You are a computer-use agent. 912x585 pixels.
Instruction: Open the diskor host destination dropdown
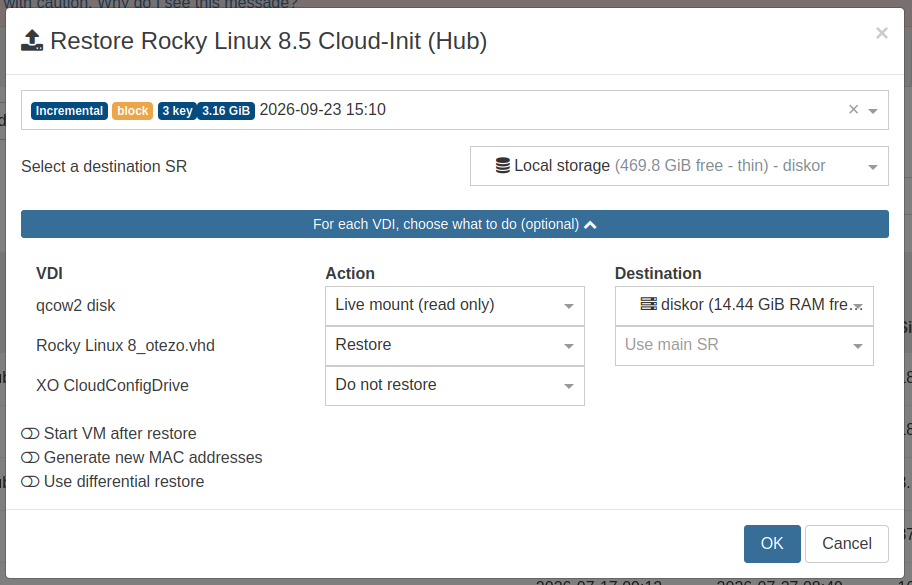coord(744,306)
